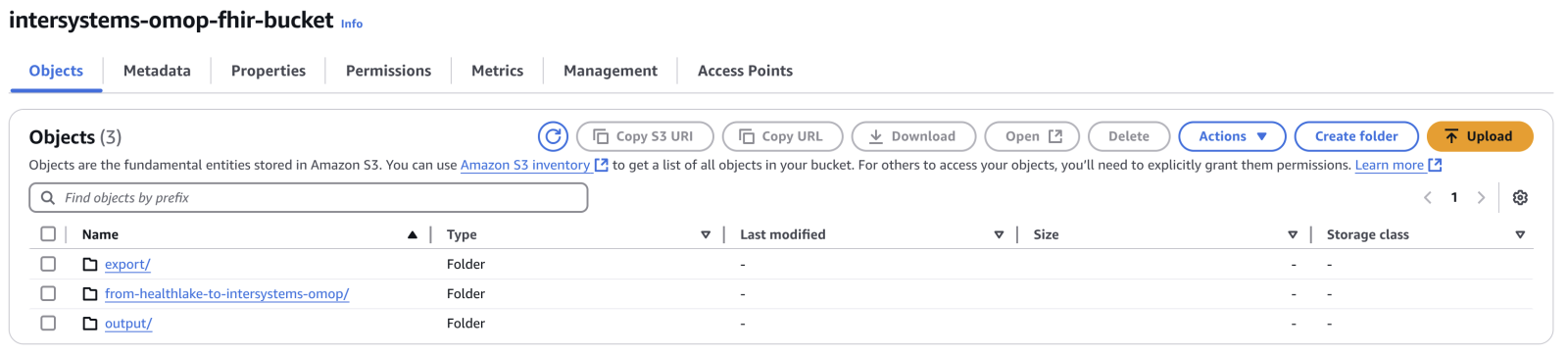
Task: Click the from-healthlake-to-intersystems-omop folder icon
Action: coord(90,293)
